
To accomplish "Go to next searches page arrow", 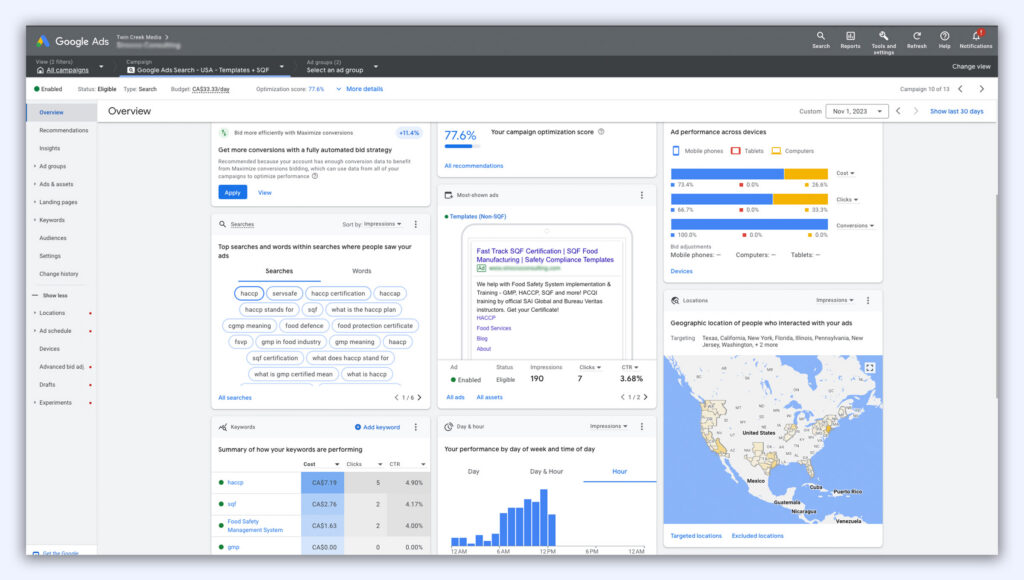I will pos(419,397).
